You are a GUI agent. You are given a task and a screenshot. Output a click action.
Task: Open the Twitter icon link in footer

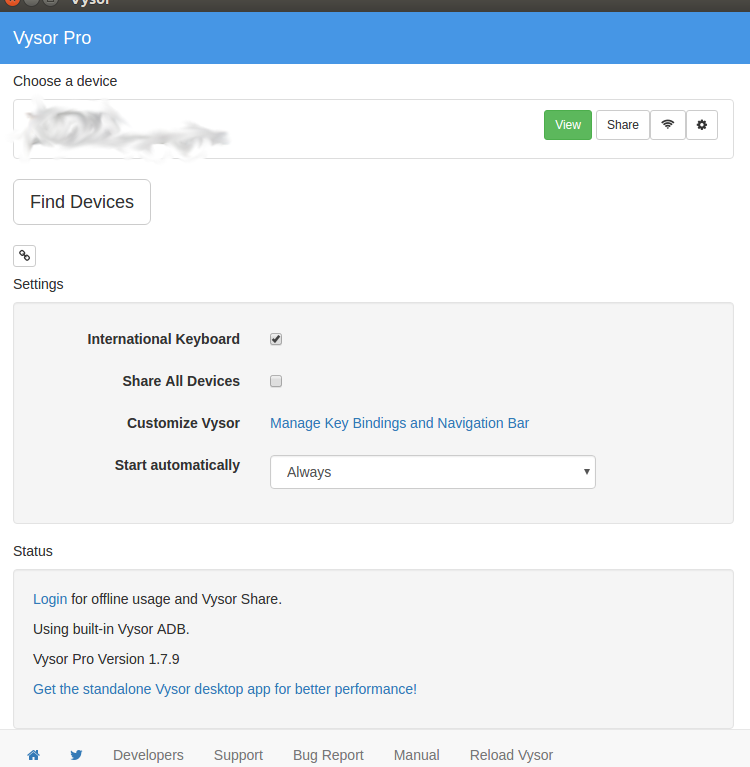pos(76,755)
